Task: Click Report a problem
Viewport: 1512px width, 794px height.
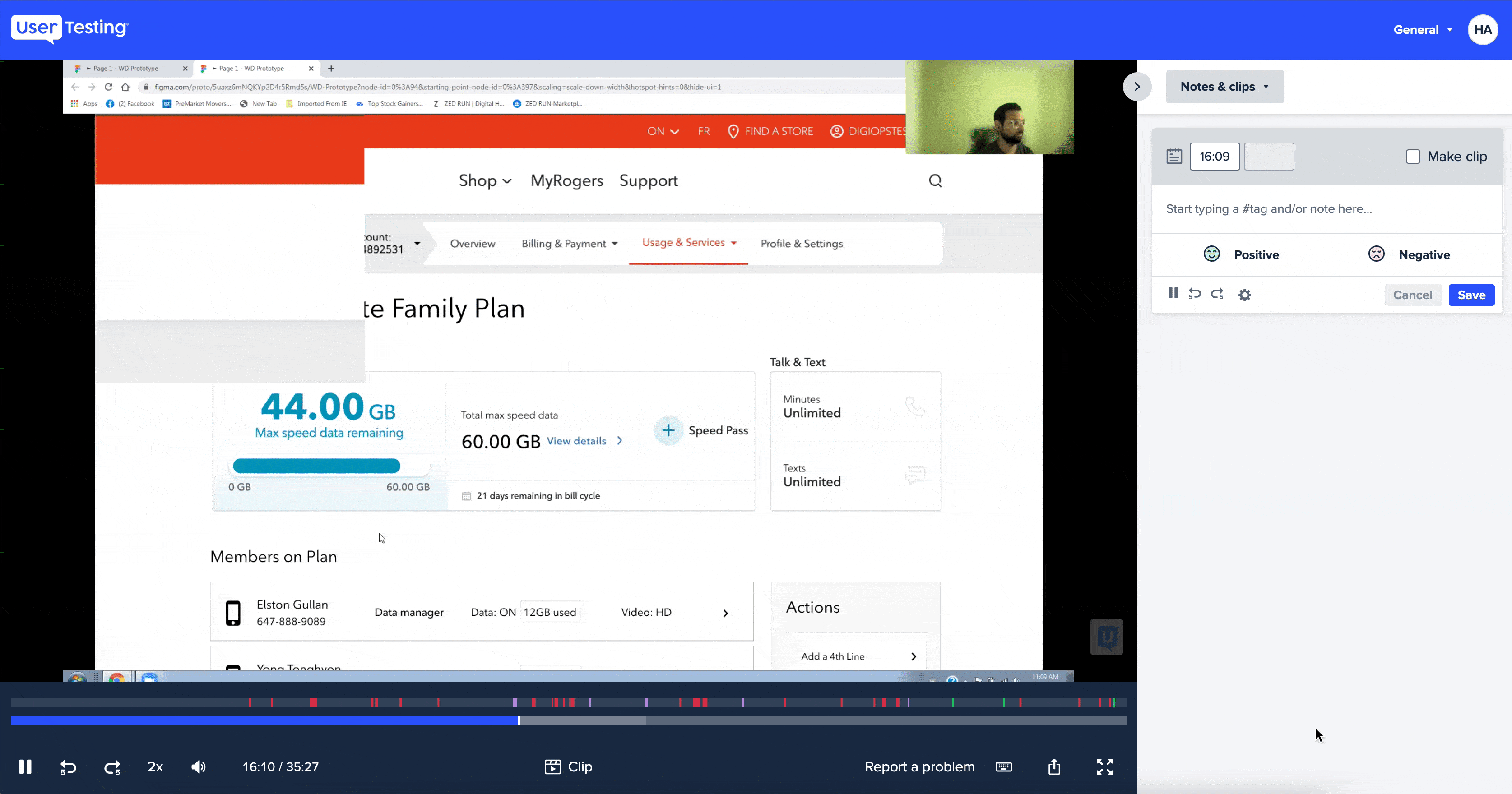Action: (x=919, y=766)
